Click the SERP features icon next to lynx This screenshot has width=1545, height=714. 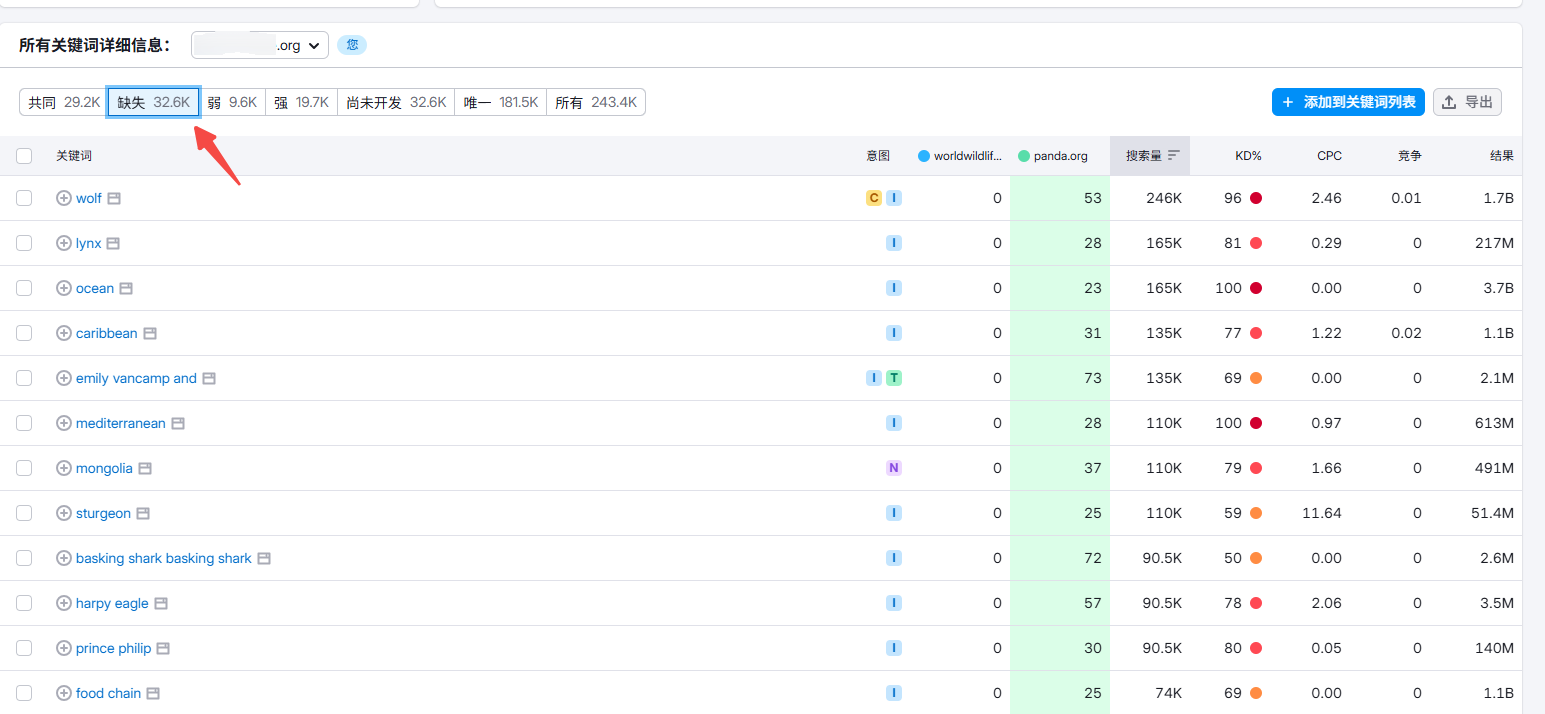coord(112,242)
